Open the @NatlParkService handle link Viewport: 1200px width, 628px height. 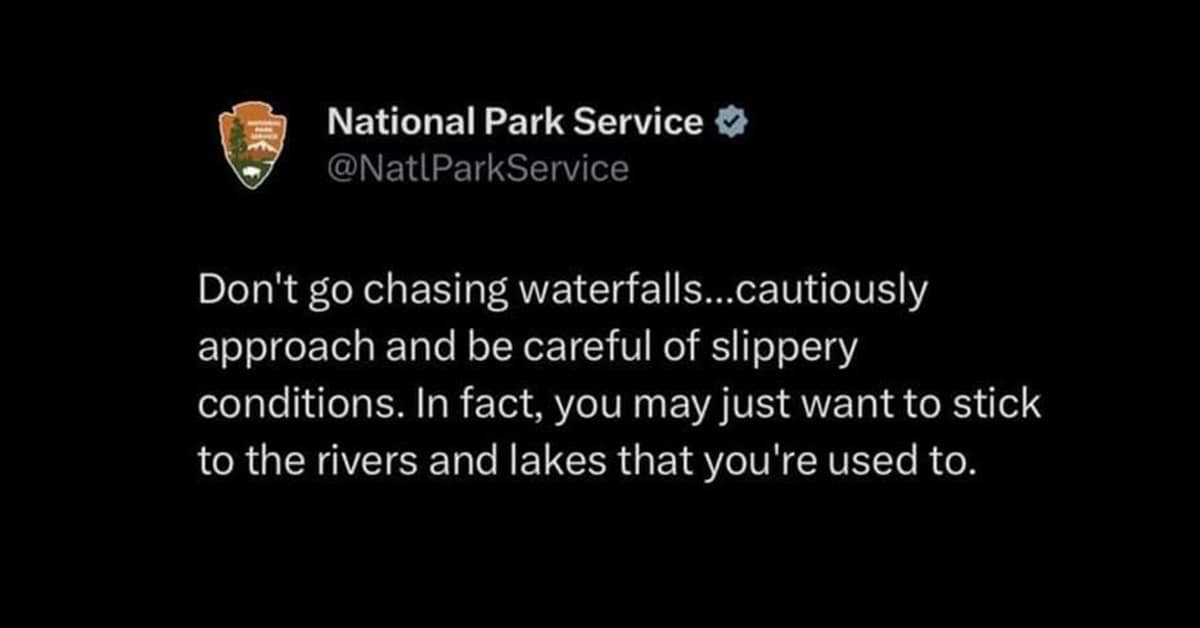[478, 168]
